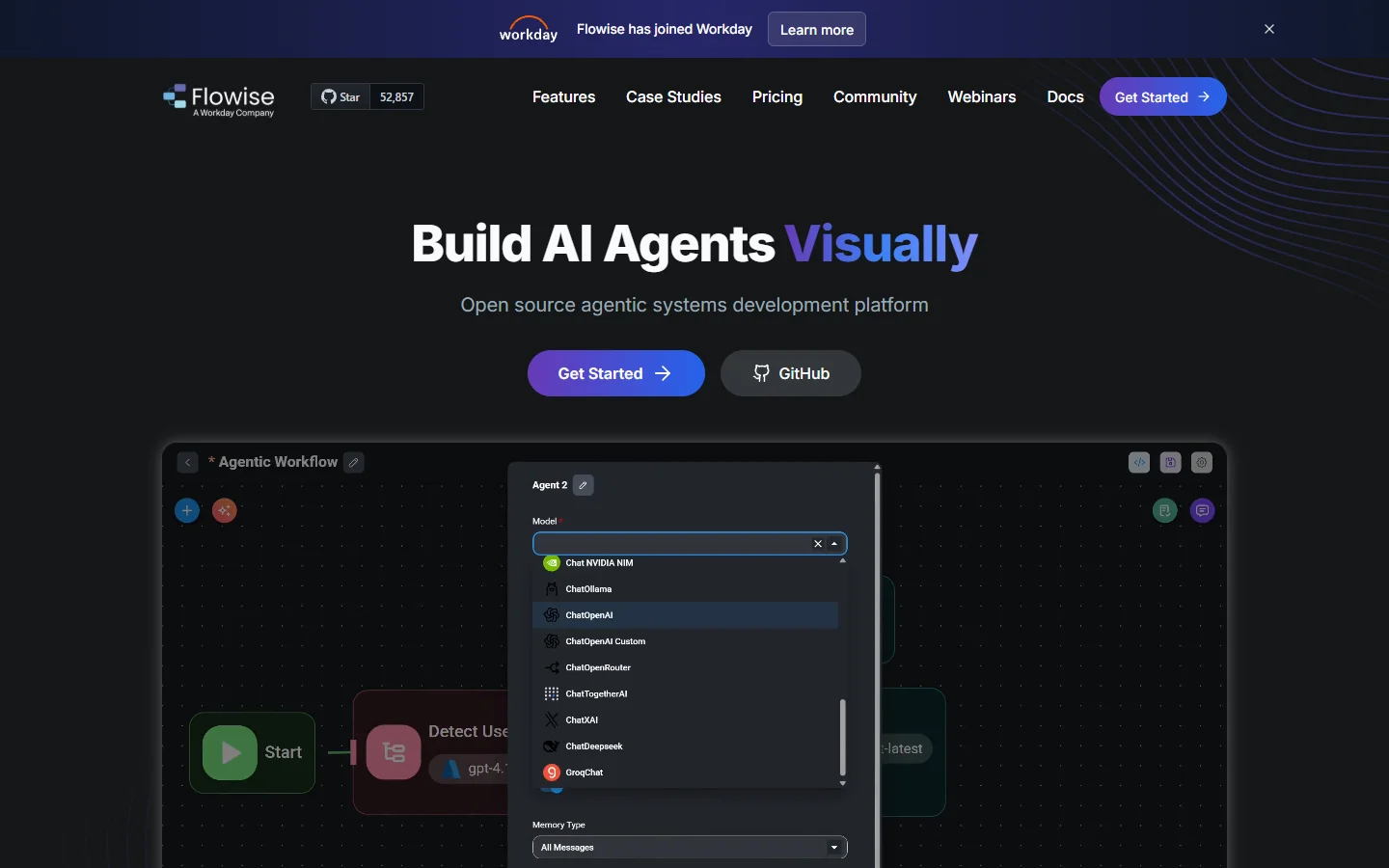Collapse the Model dropdown arrow
Viewport: 1389px width, 868px height.
click(834, 544)
